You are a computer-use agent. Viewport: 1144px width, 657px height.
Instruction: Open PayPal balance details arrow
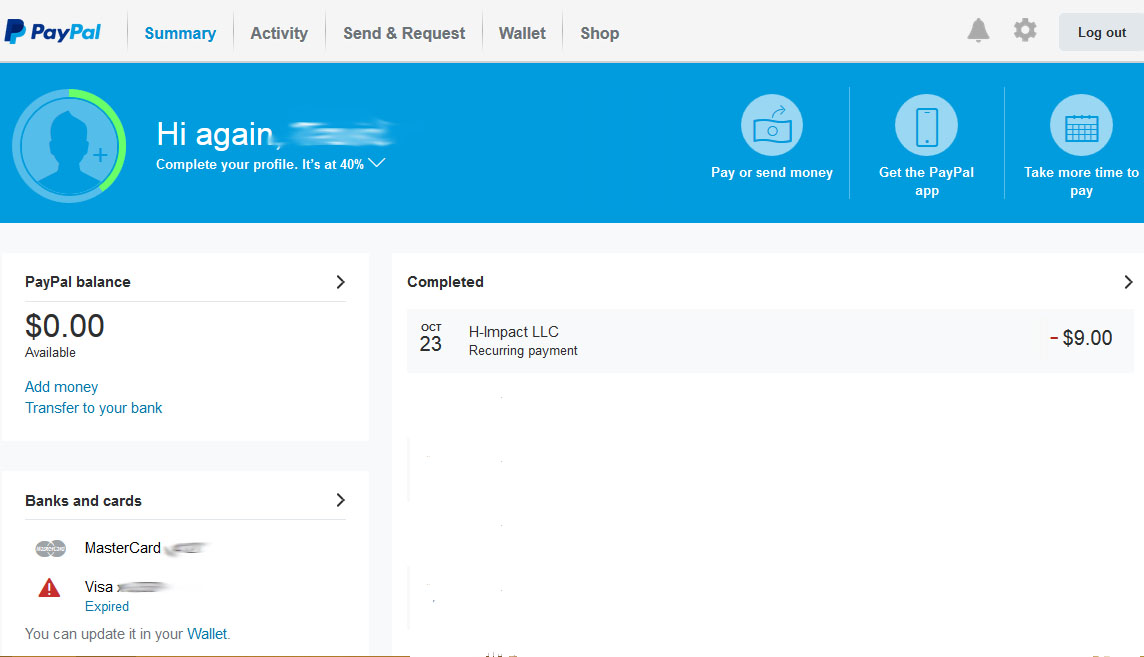click(x=340, y=282)
